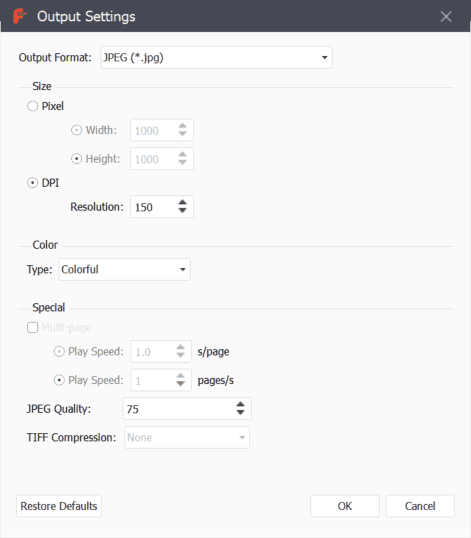
Task: Close the Output Settings dialog
Action: click(x=446, y=16)
